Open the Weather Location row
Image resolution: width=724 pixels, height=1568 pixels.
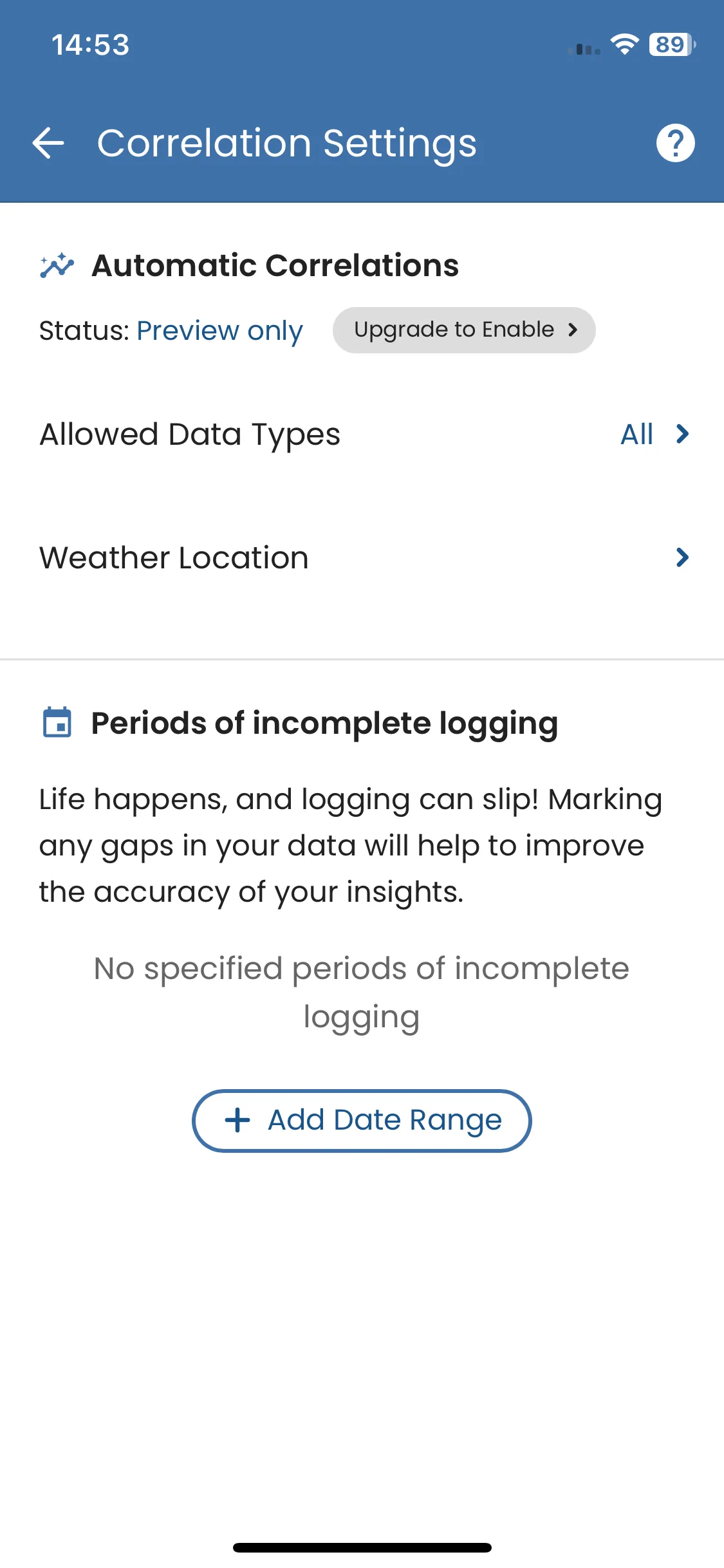[x=174, y=557]
